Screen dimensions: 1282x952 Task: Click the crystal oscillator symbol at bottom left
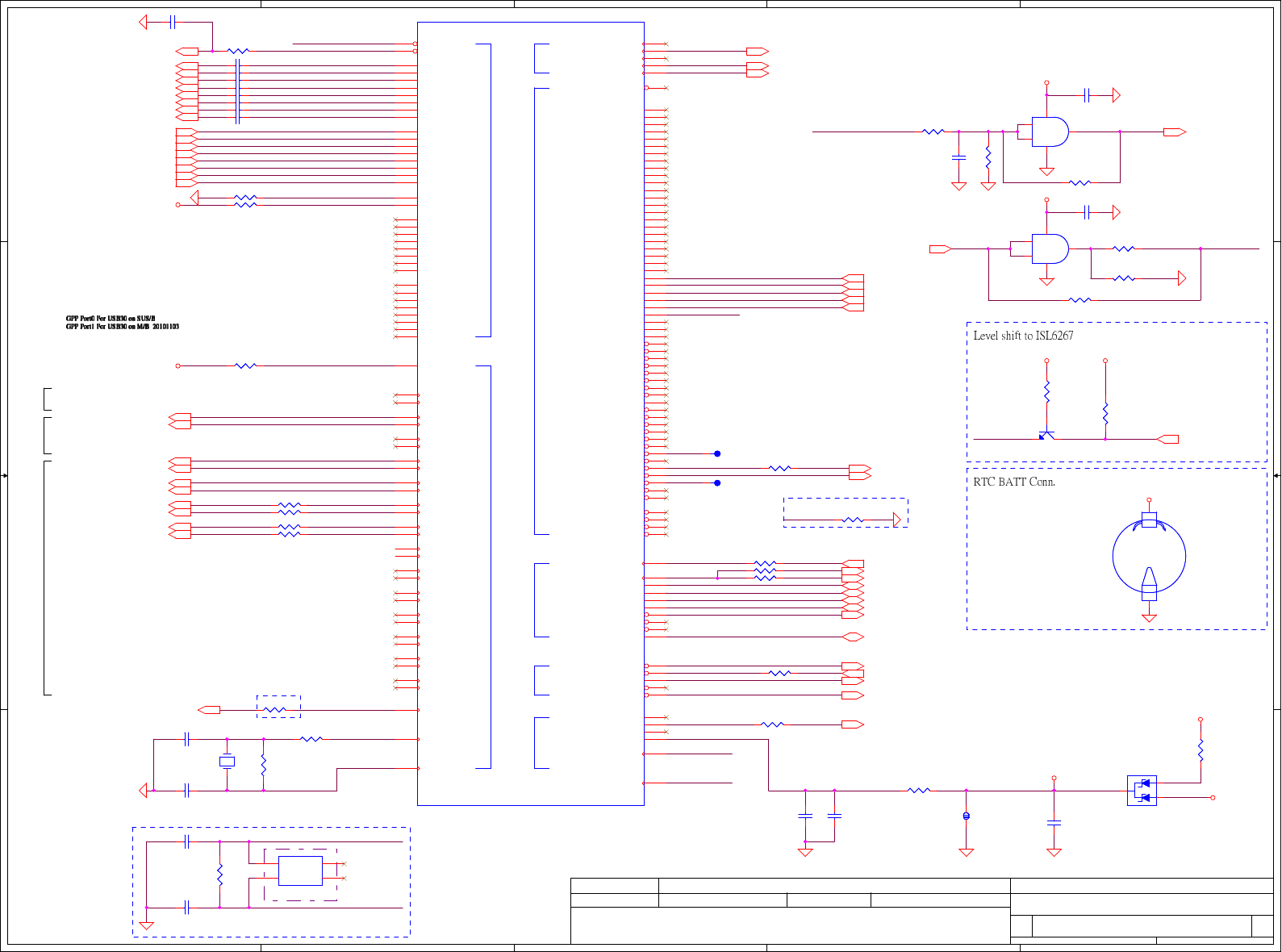tap(228, 762)
